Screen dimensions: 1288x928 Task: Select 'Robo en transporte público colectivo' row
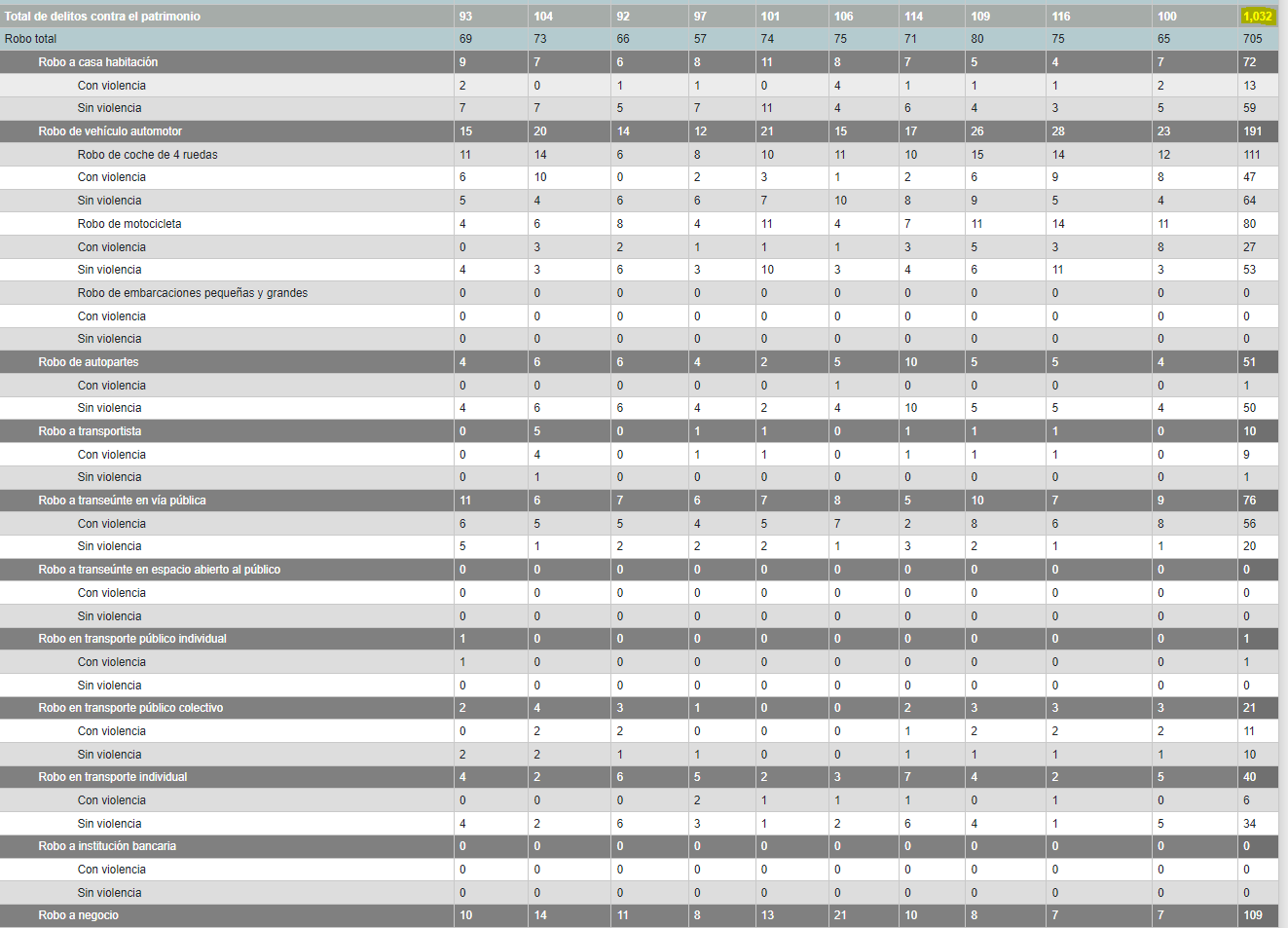(x=130, y=708)
